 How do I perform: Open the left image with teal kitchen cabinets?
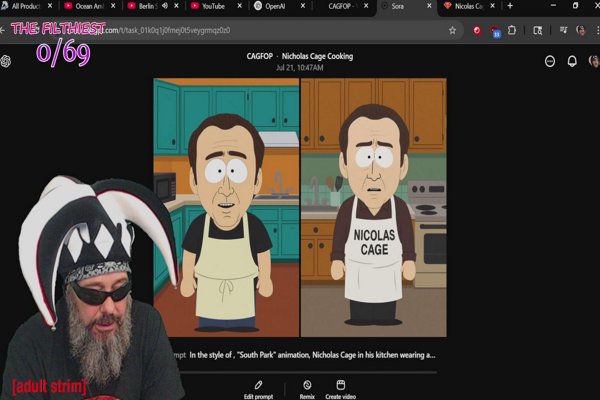(x=226, y=207)
